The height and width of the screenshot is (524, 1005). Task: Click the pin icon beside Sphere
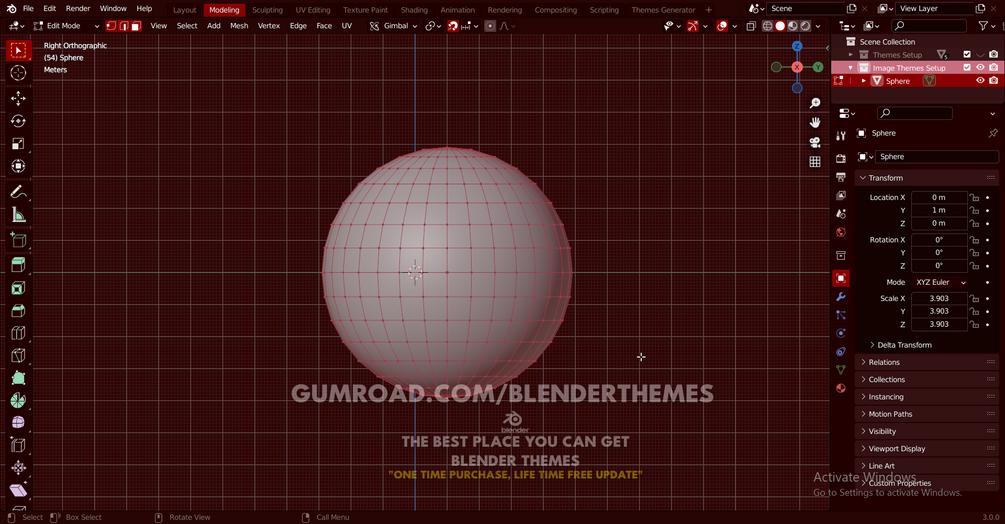click(992, 133)
